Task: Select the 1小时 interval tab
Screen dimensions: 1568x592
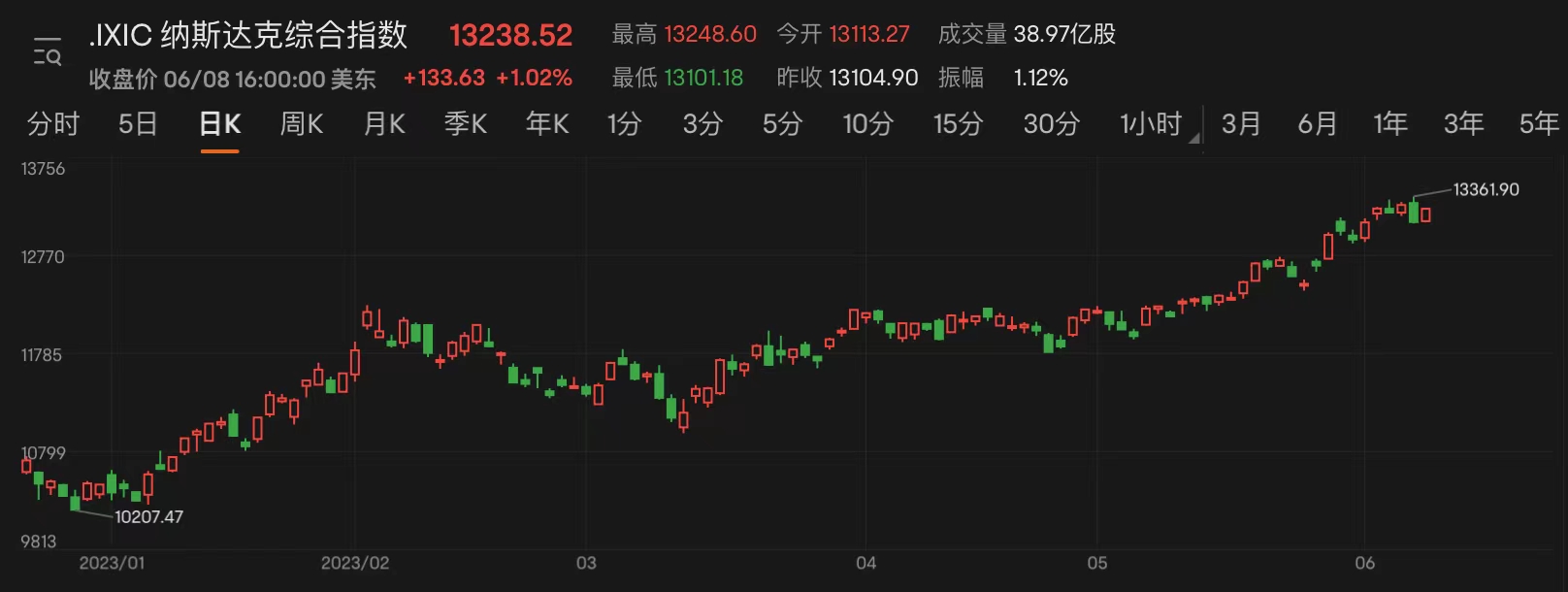Action: [x=1151, y=124]
